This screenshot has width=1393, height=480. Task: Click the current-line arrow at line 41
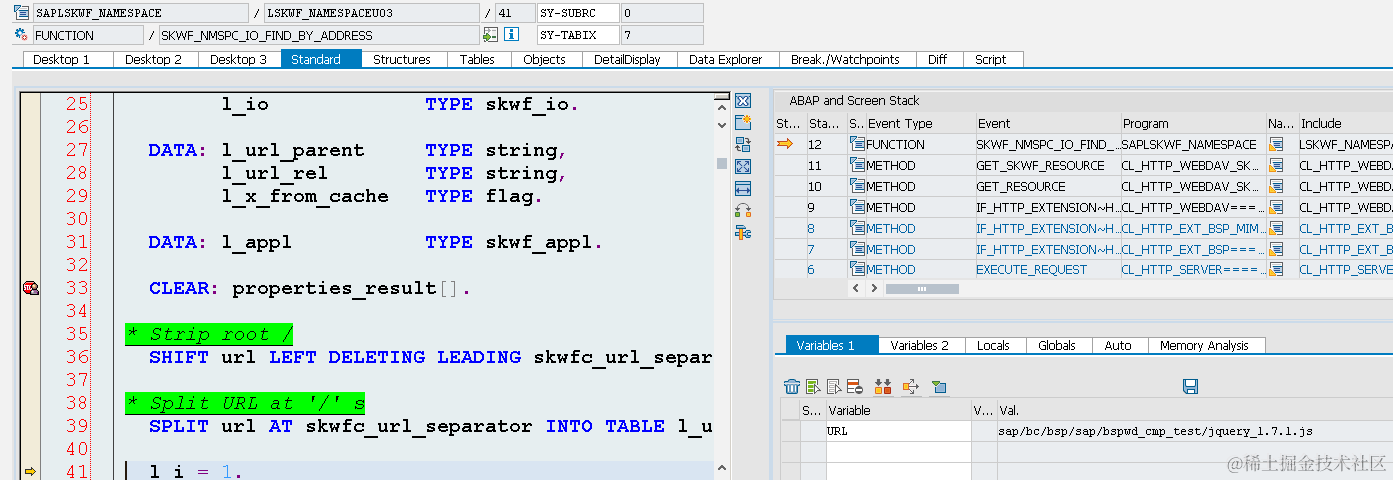click(x=29, y=472)
